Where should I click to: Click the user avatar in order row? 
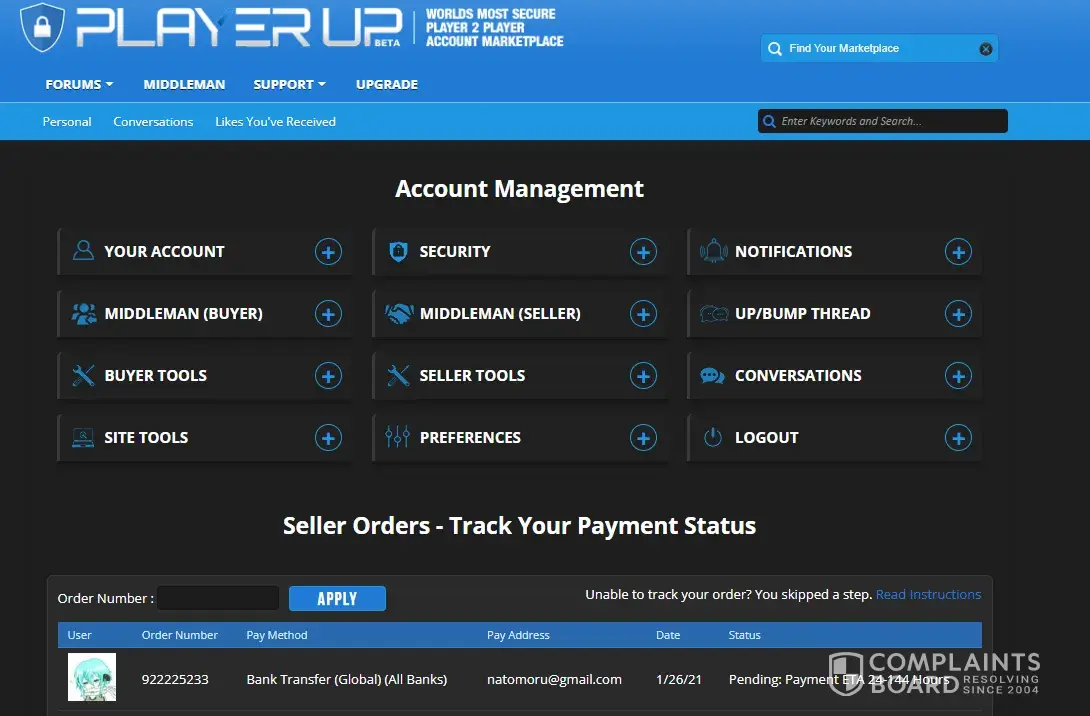92,678
